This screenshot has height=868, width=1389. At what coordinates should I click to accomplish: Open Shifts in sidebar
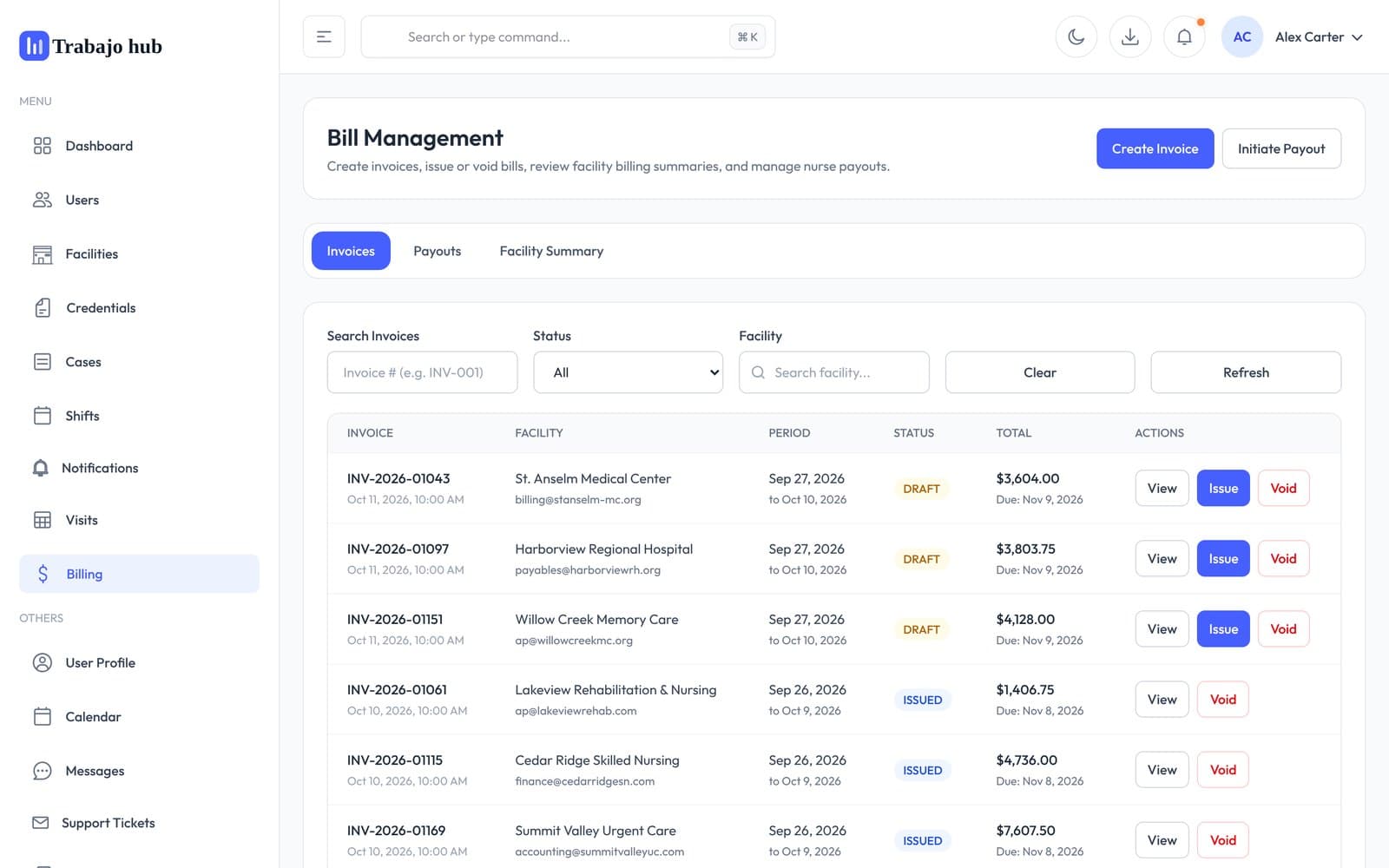click(139, 415)
